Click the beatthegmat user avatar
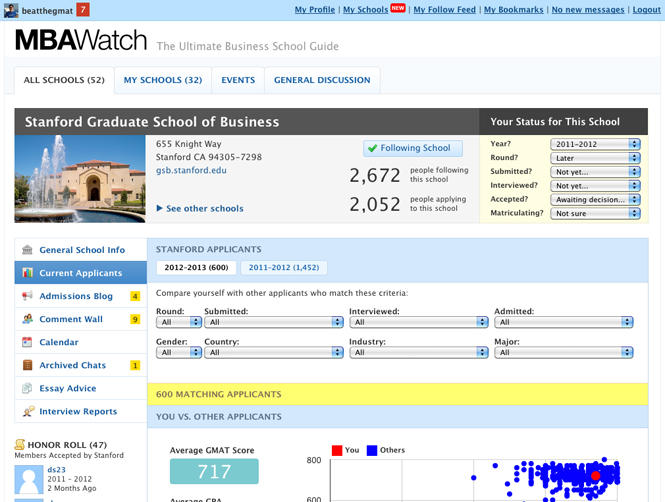665x502 pixels. [x=11, y=10]
